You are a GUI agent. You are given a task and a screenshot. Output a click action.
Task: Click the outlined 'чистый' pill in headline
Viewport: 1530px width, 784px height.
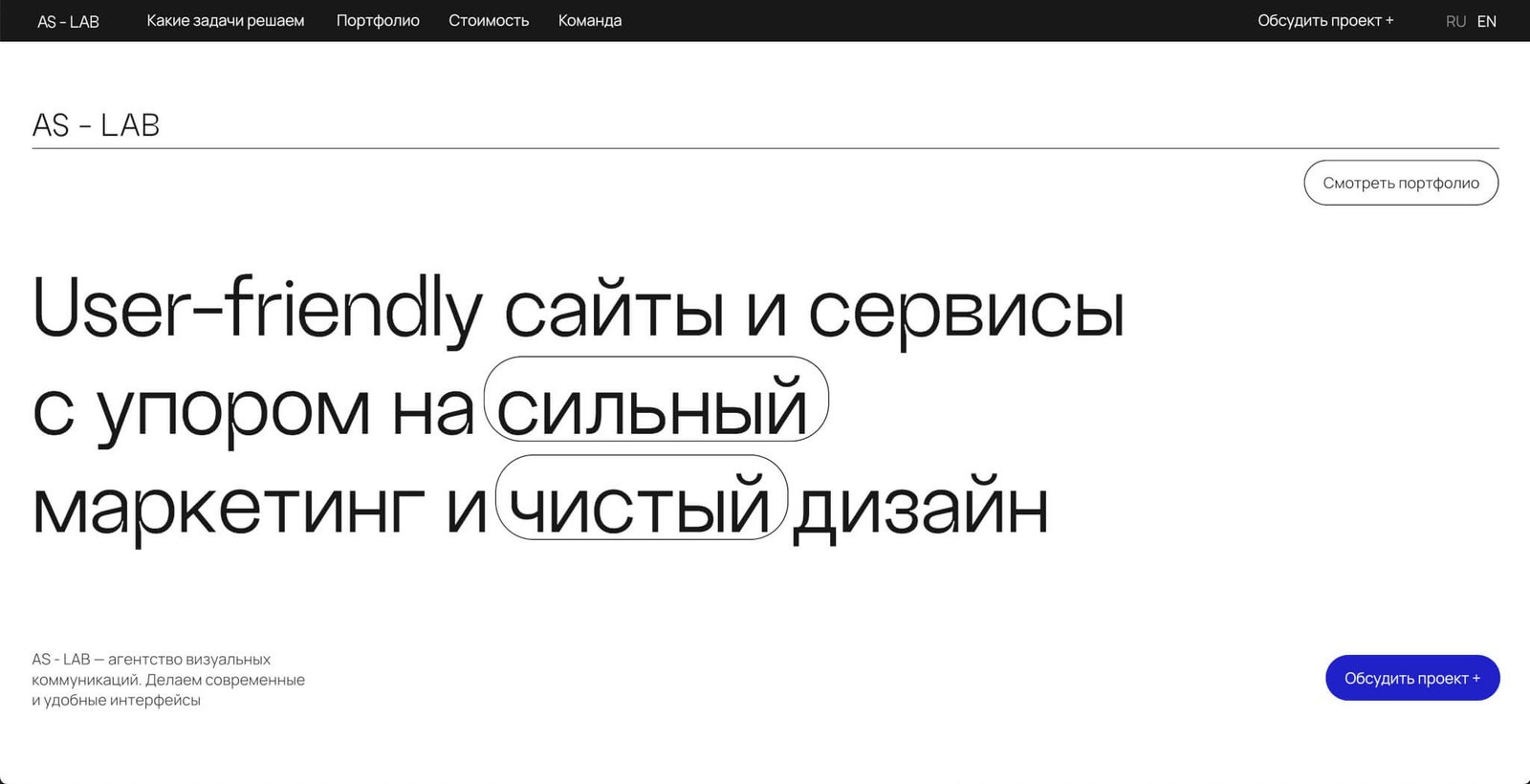click(641, 498)
